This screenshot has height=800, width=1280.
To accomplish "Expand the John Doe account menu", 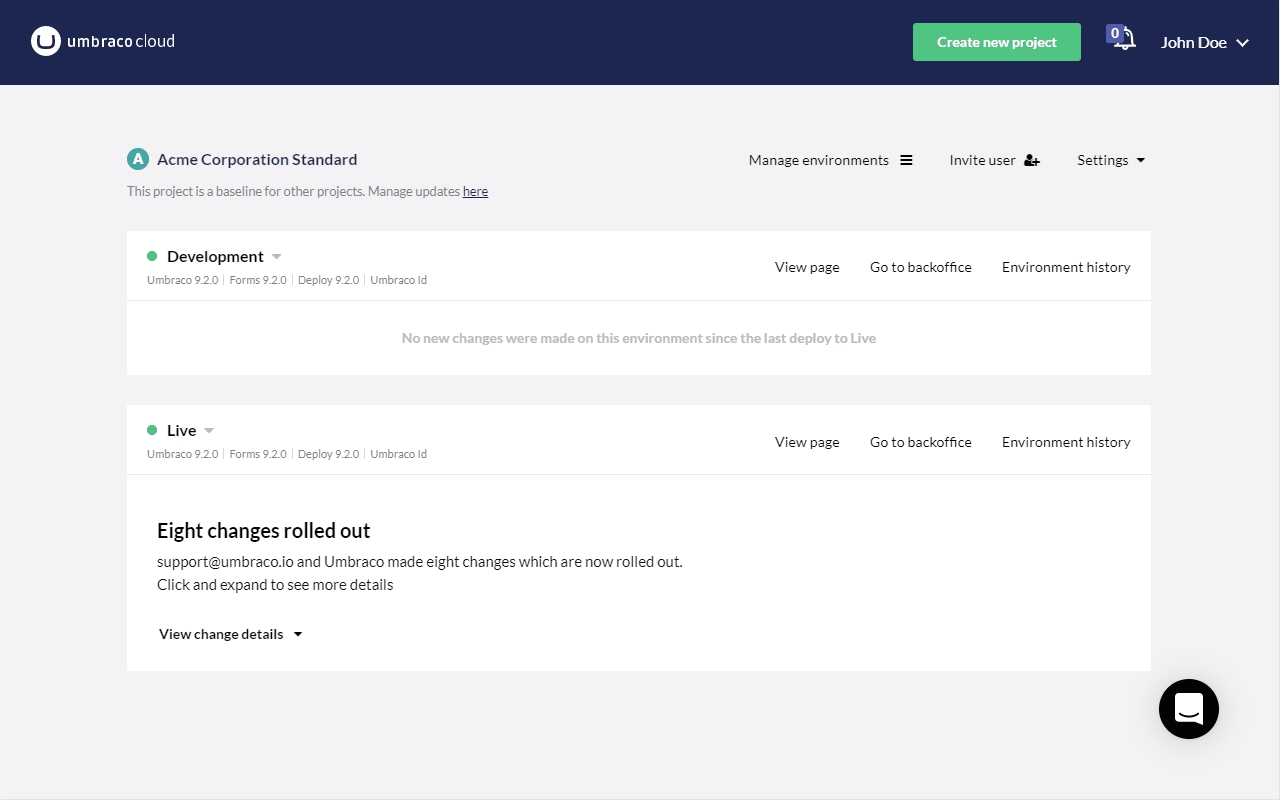I will pyautogui.click(x=1205, y=42).
